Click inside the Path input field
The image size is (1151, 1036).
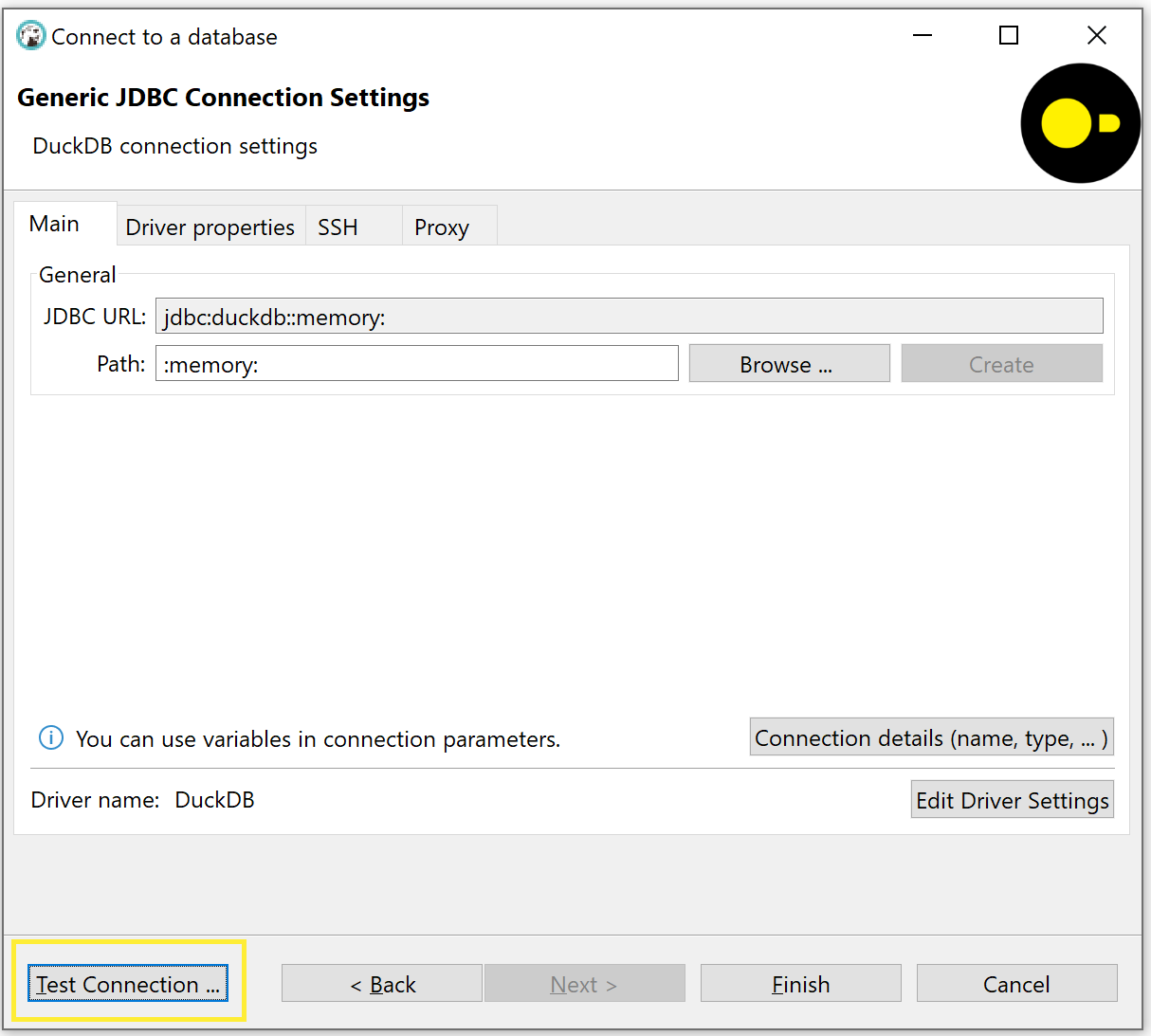tap(417, 363)
